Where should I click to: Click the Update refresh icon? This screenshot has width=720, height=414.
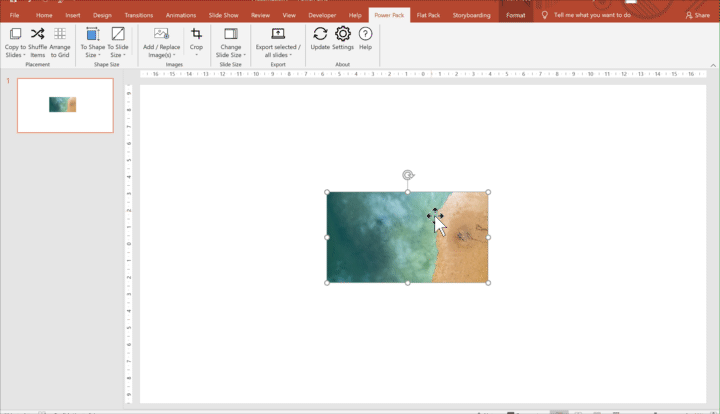[x=320, y=35]
